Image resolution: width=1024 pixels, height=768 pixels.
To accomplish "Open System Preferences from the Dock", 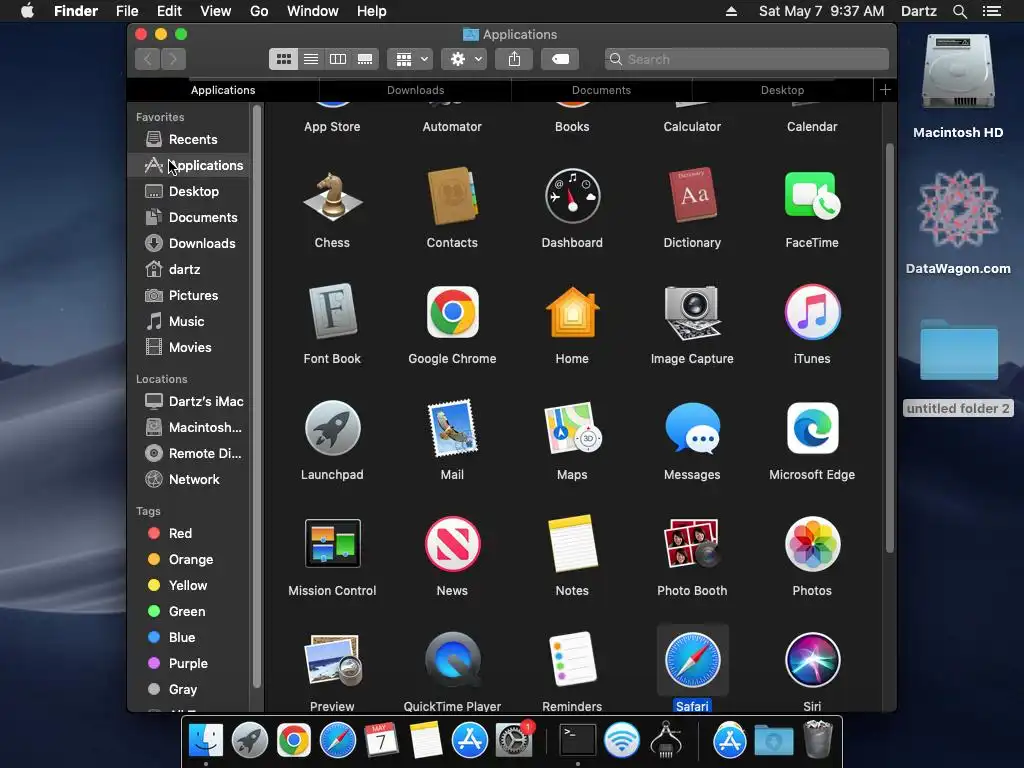I will tap(514, 741).
